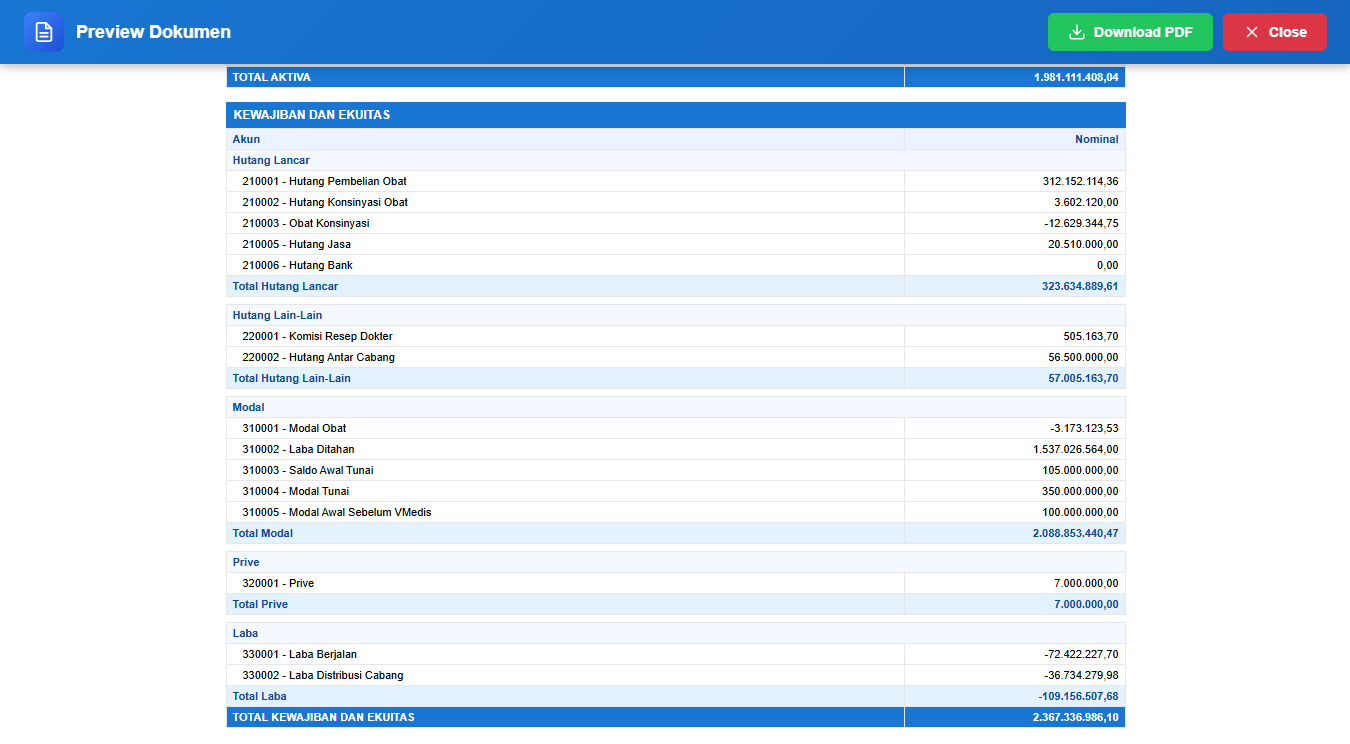This screenshot has width=1350, height=744.
Task: Select row 210002 - Hutang Konsinyasi Obat
Action: pos(676,202)
